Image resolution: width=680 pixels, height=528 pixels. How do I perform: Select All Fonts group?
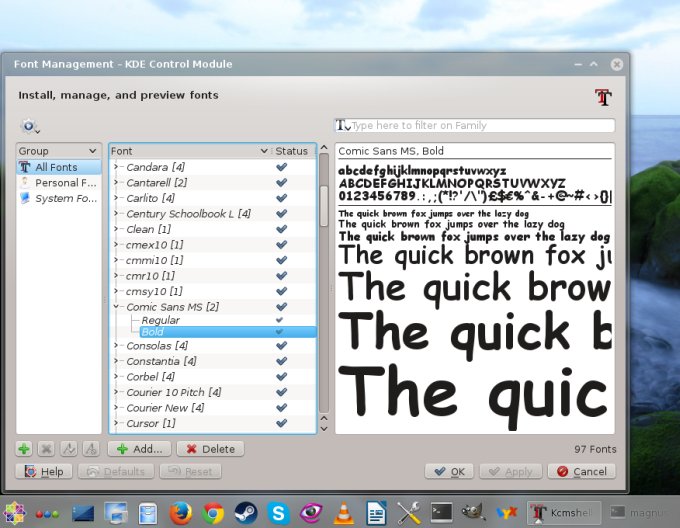tap(59, 167)
